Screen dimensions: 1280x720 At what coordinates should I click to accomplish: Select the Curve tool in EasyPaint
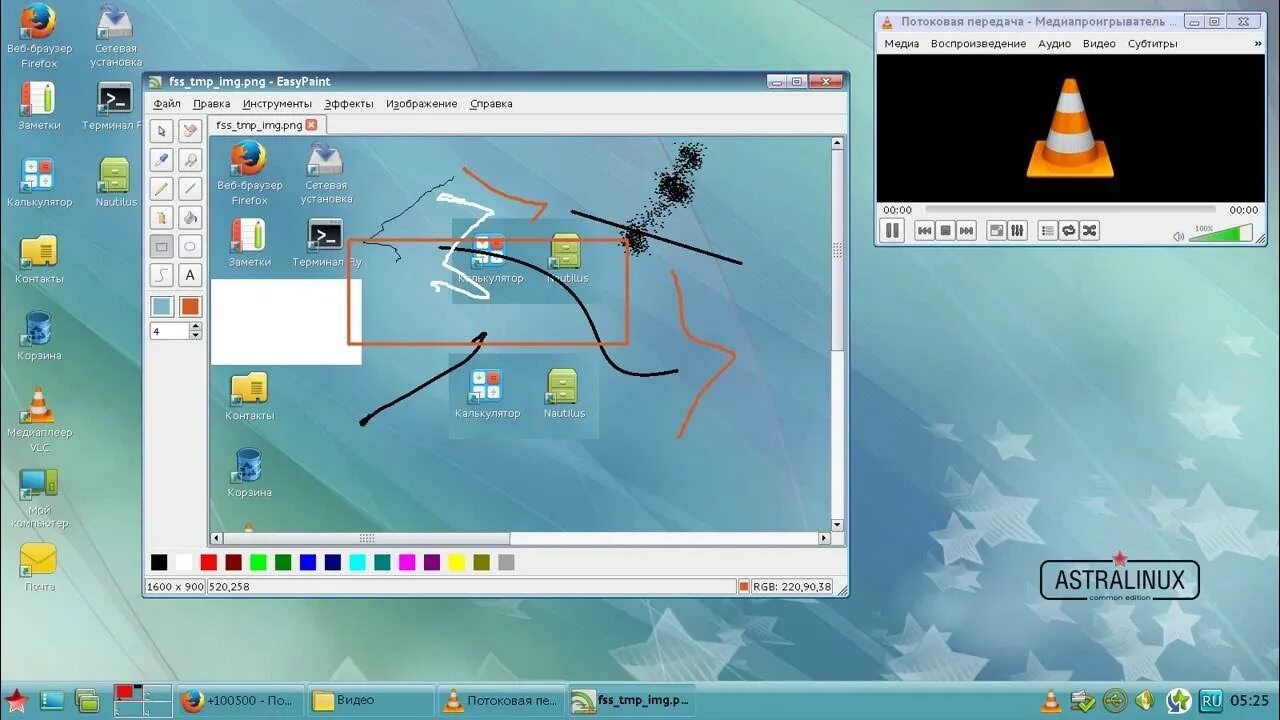(x=161, y=275)
